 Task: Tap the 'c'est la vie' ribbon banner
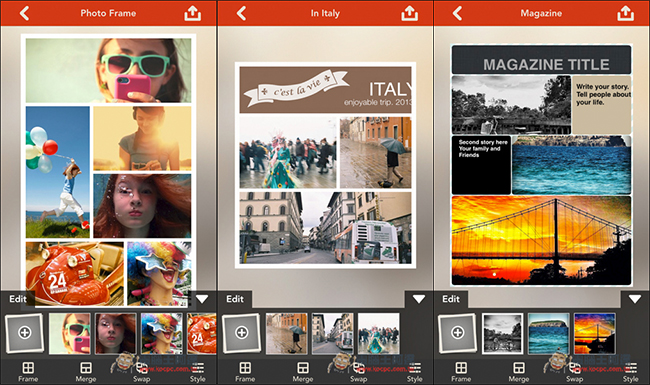click(x=296, y=88)
